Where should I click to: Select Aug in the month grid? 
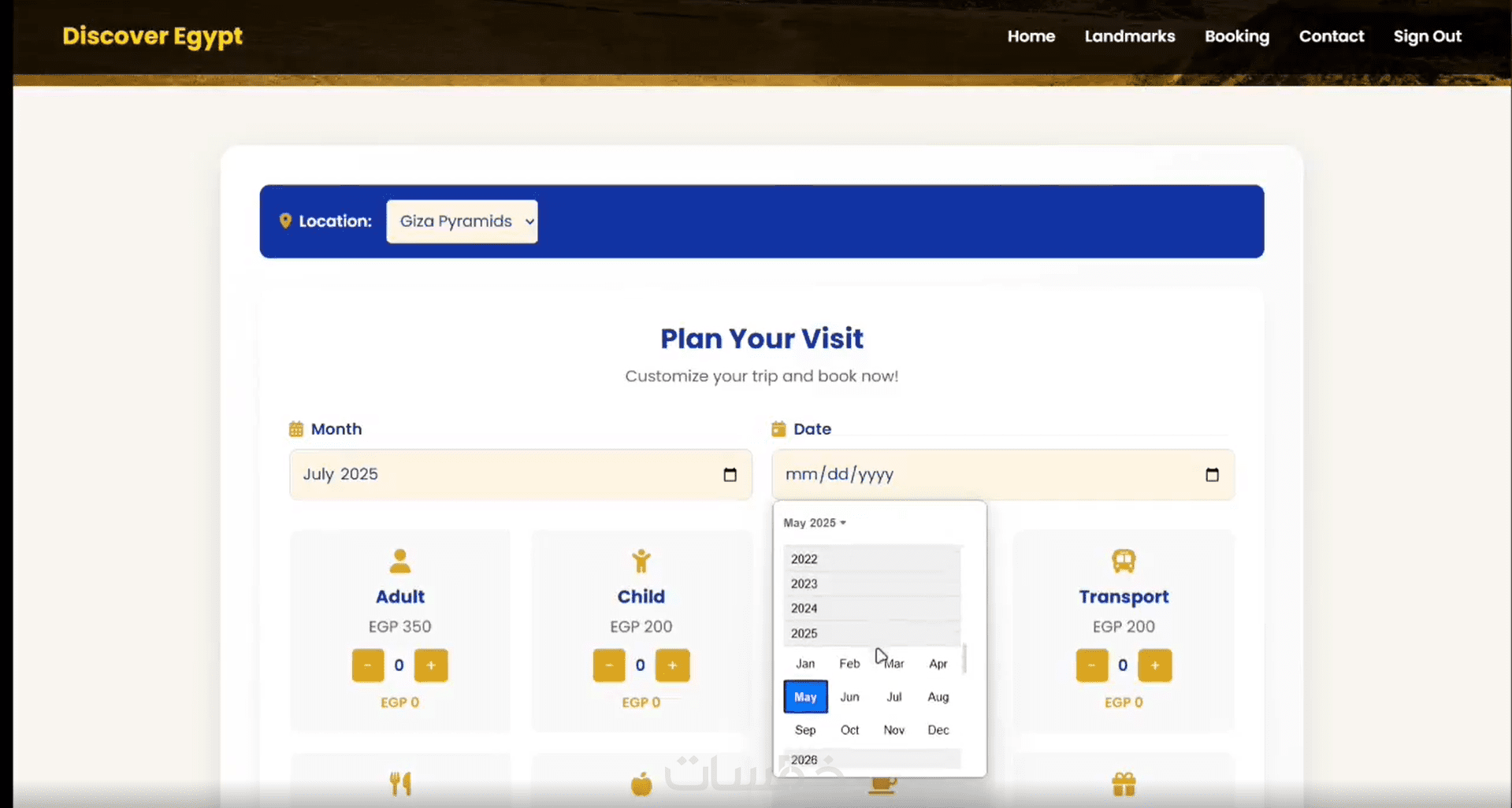938,697
